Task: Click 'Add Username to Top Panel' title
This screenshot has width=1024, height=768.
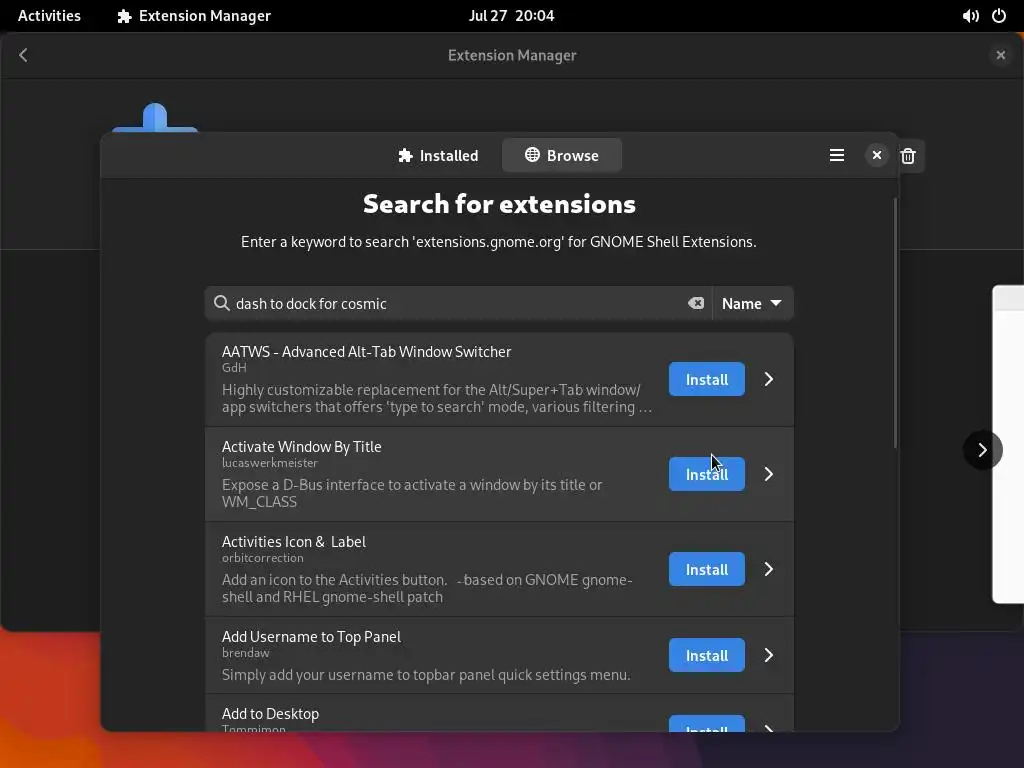Action: (312, 637)
